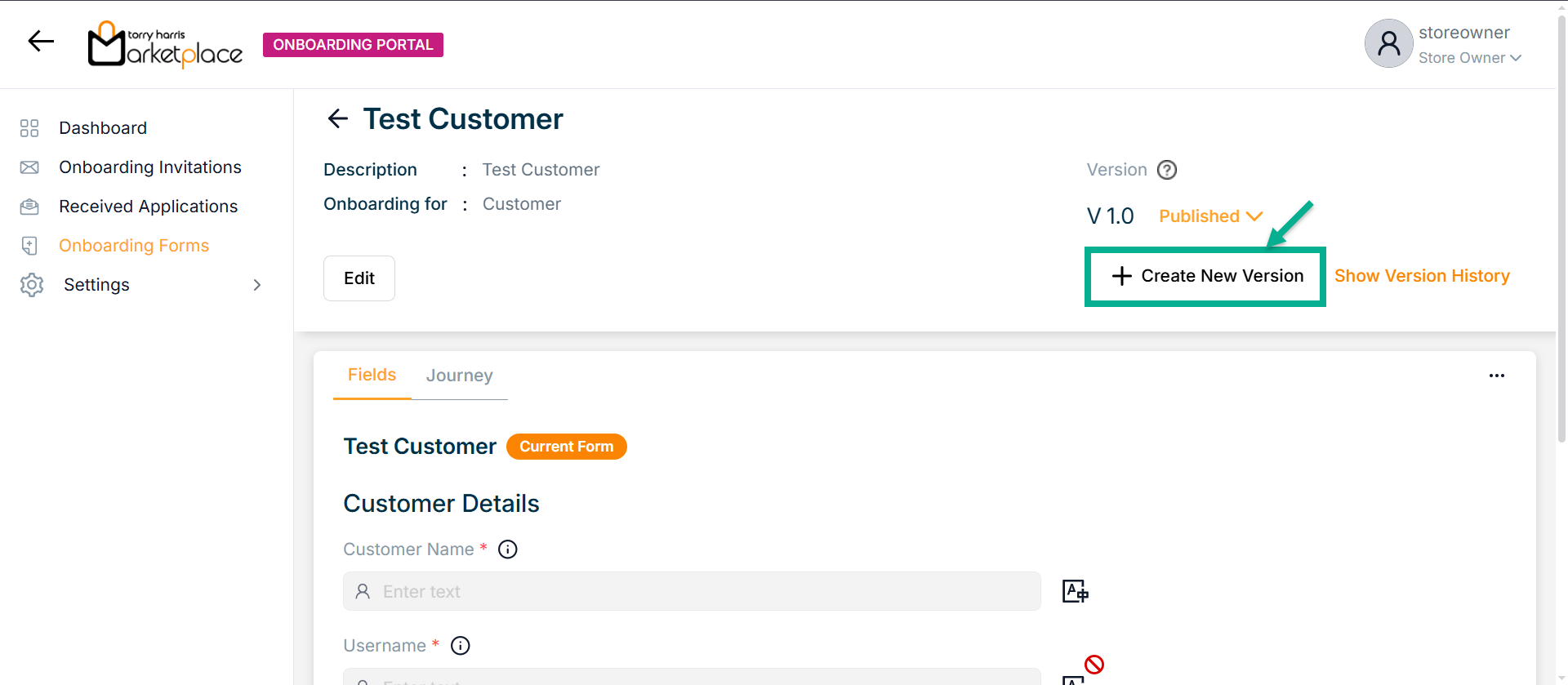Viewport: 1568px width, 685px height.
Task: Open Show Version History link
Action: click(1422, 276)
